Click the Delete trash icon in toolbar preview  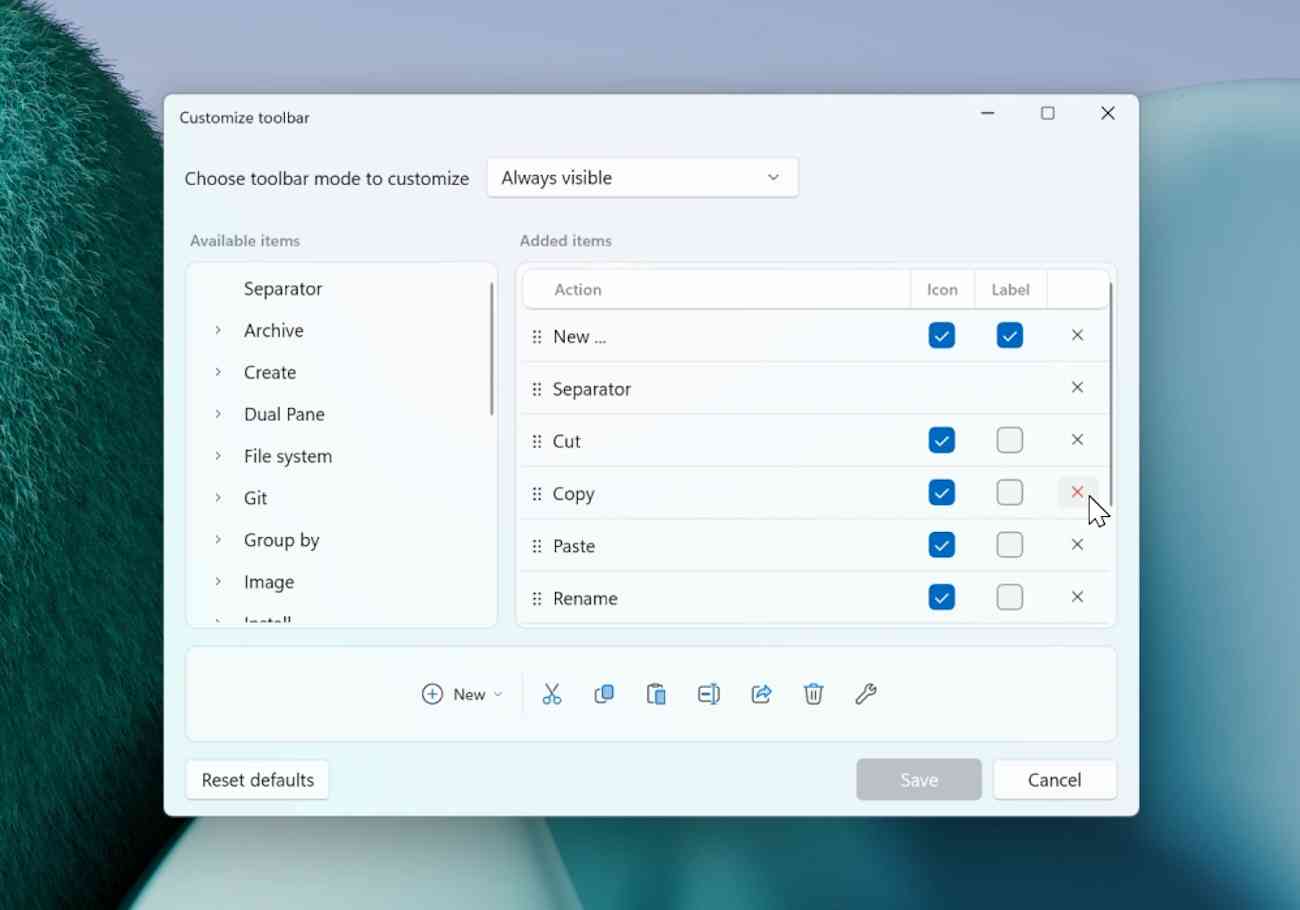point(813,693)
